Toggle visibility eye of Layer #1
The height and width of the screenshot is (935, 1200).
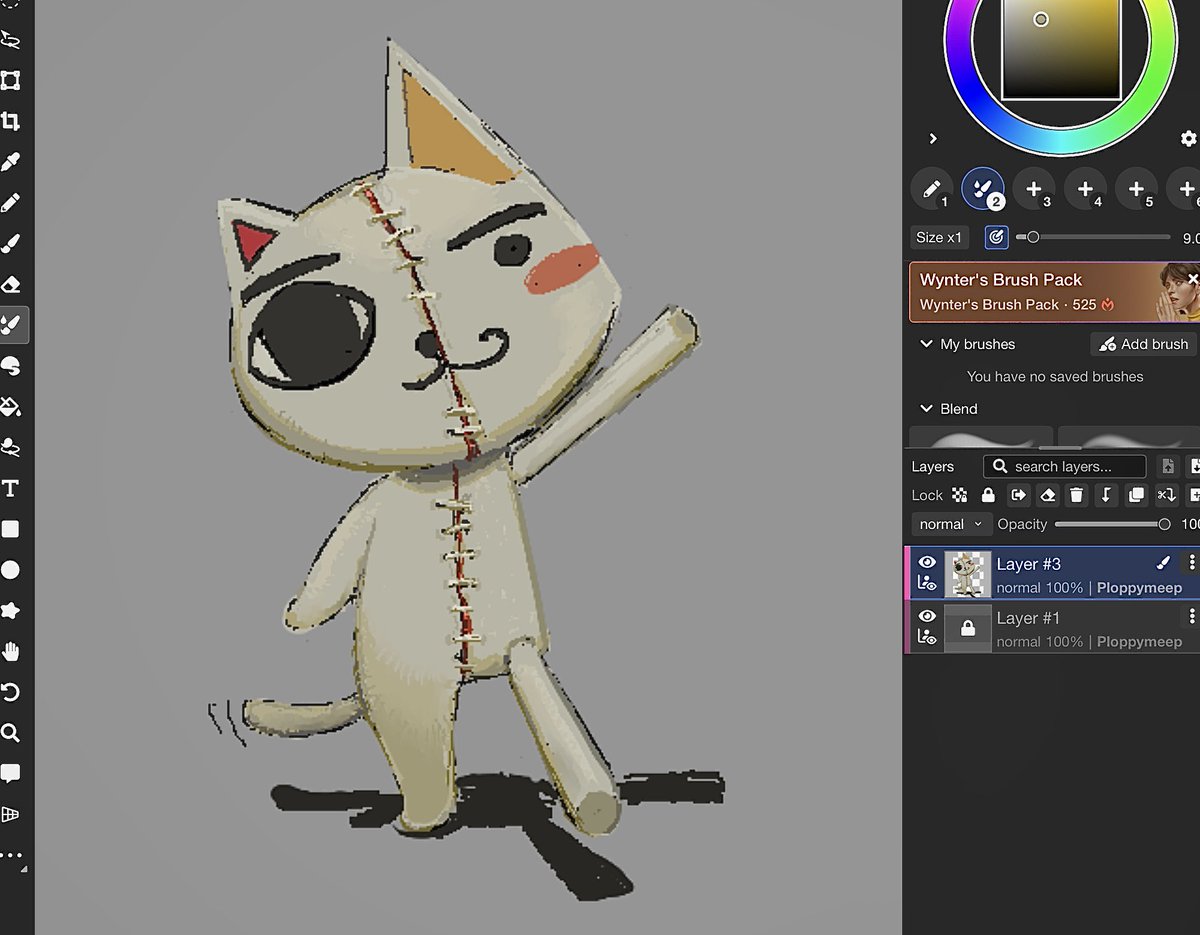927,616
